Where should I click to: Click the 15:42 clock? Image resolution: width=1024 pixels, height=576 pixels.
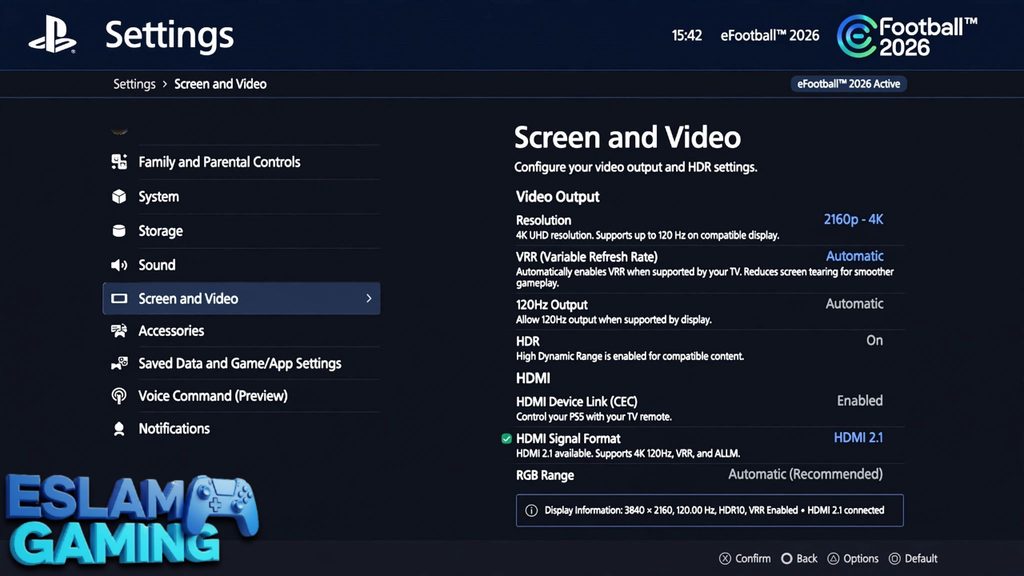(x=686, y=35)
